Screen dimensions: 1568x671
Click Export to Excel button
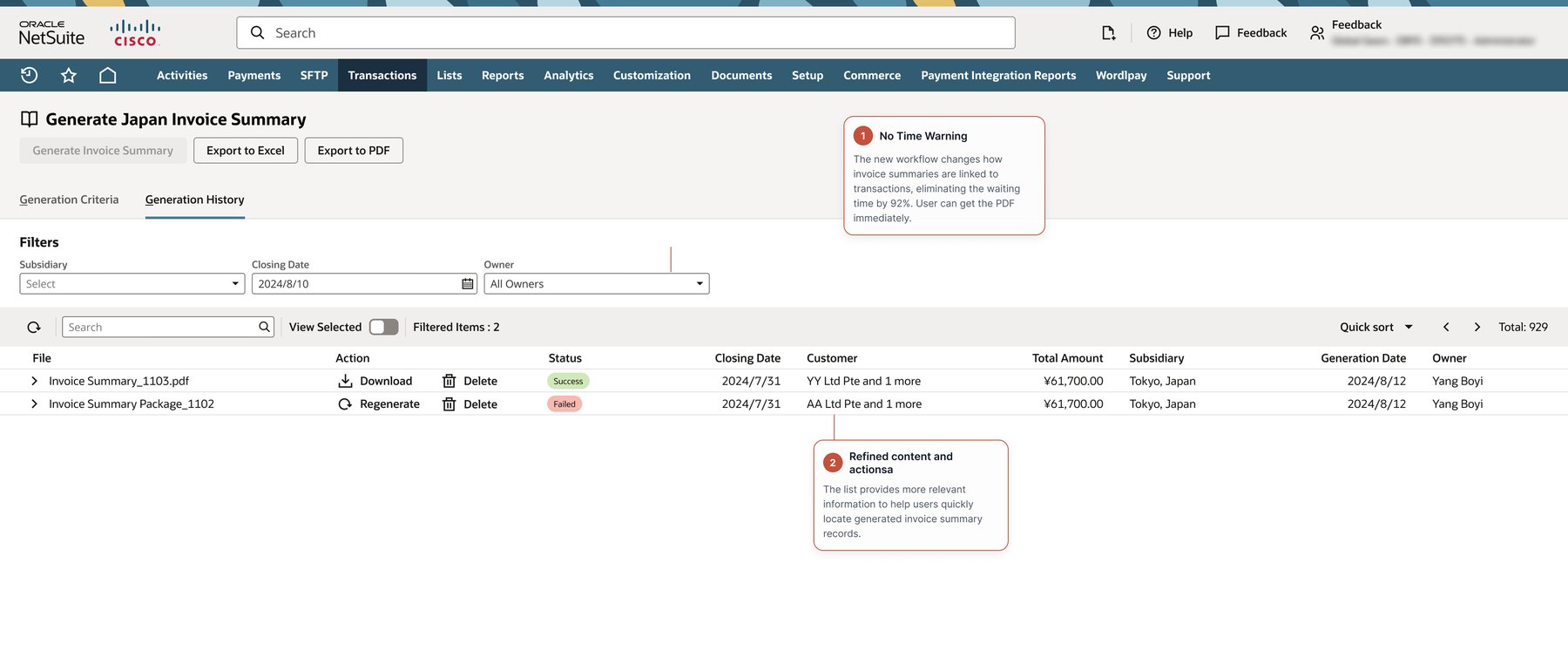tap(246, 151)
